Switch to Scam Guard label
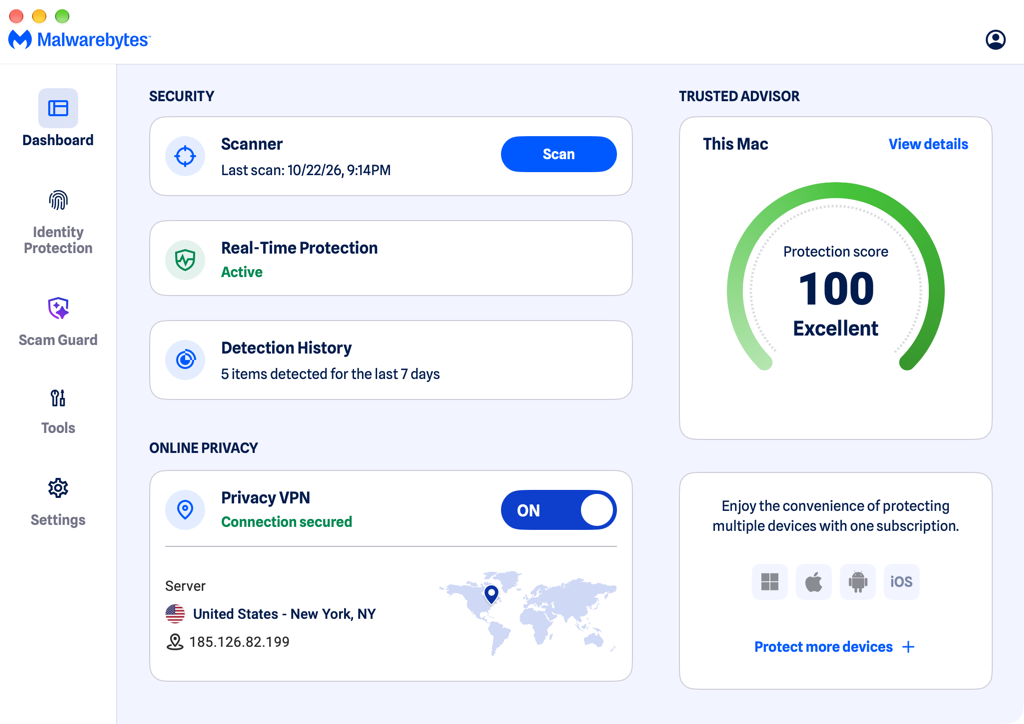Screen dimensions: 1024x724 pyautogui.click(x=58, y=340)
